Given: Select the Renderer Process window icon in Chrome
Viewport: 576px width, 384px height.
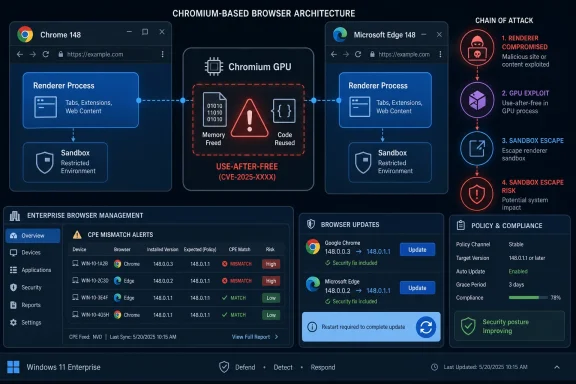Looking at the screenshot, I should click(x=46, y=107).
